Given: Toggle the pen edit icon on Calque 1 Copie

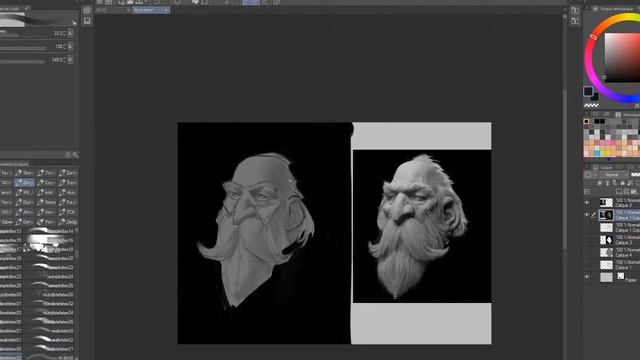Looking at the screenshot, I should point(594,215).
